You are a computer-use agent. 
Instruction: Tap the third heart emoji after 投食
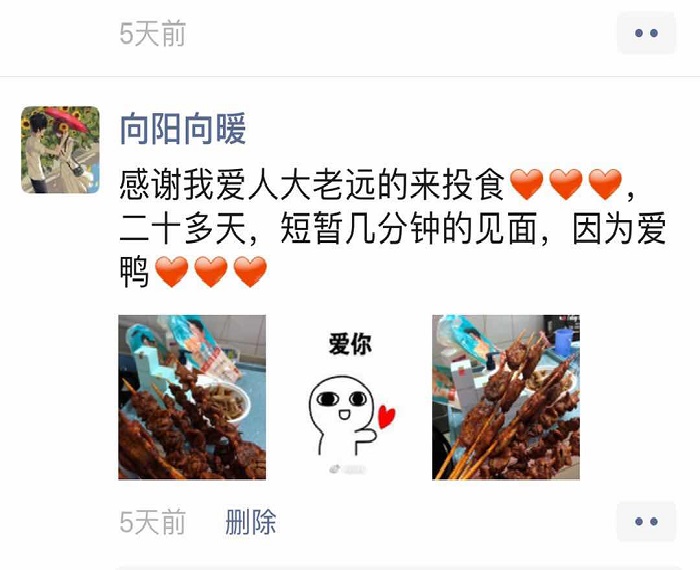click(x=605, y=184)
